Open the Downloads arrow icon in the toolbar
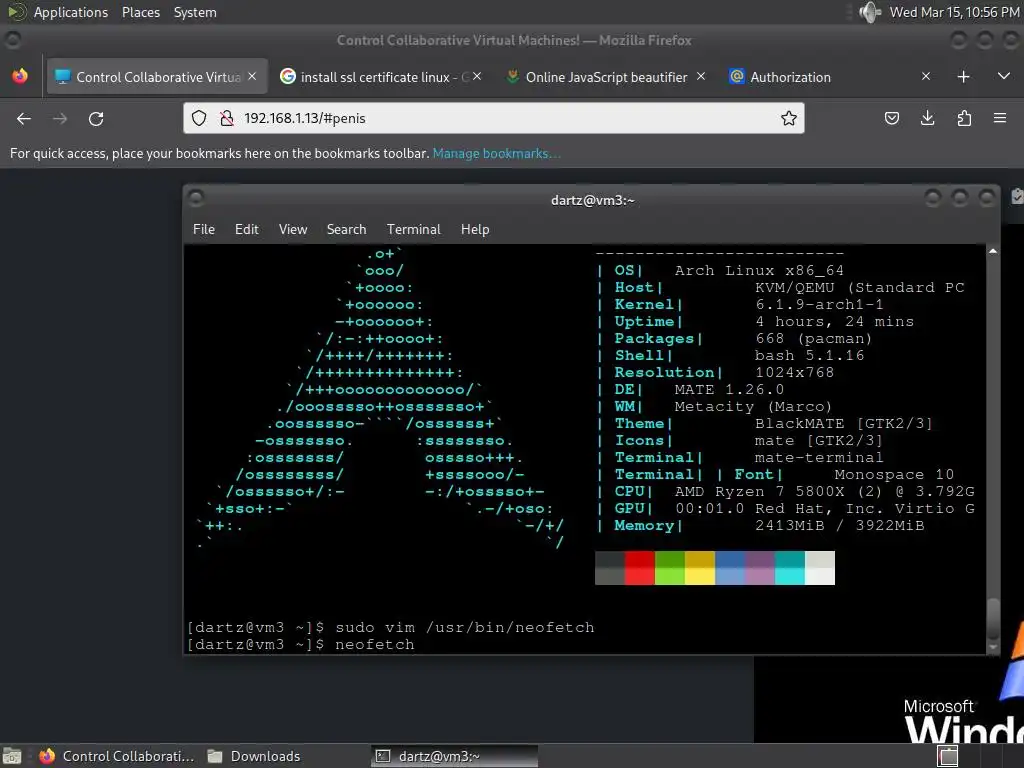1024x768 pixels. click(x=927, y=118)
